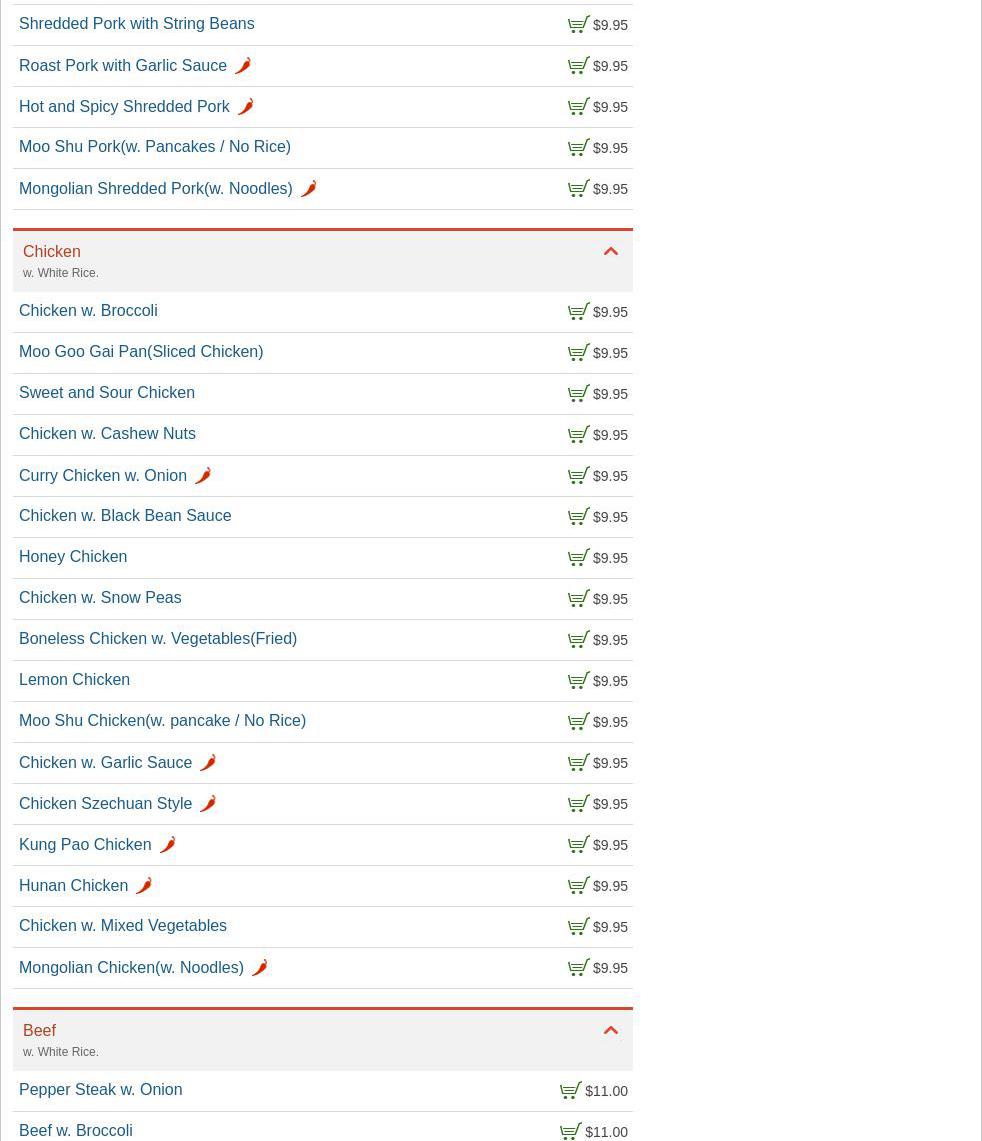Collapse the Beef section with its arrow
Image resolution: width=982 pixels, height=1141 pixels.
click(x=610, y=1031)
